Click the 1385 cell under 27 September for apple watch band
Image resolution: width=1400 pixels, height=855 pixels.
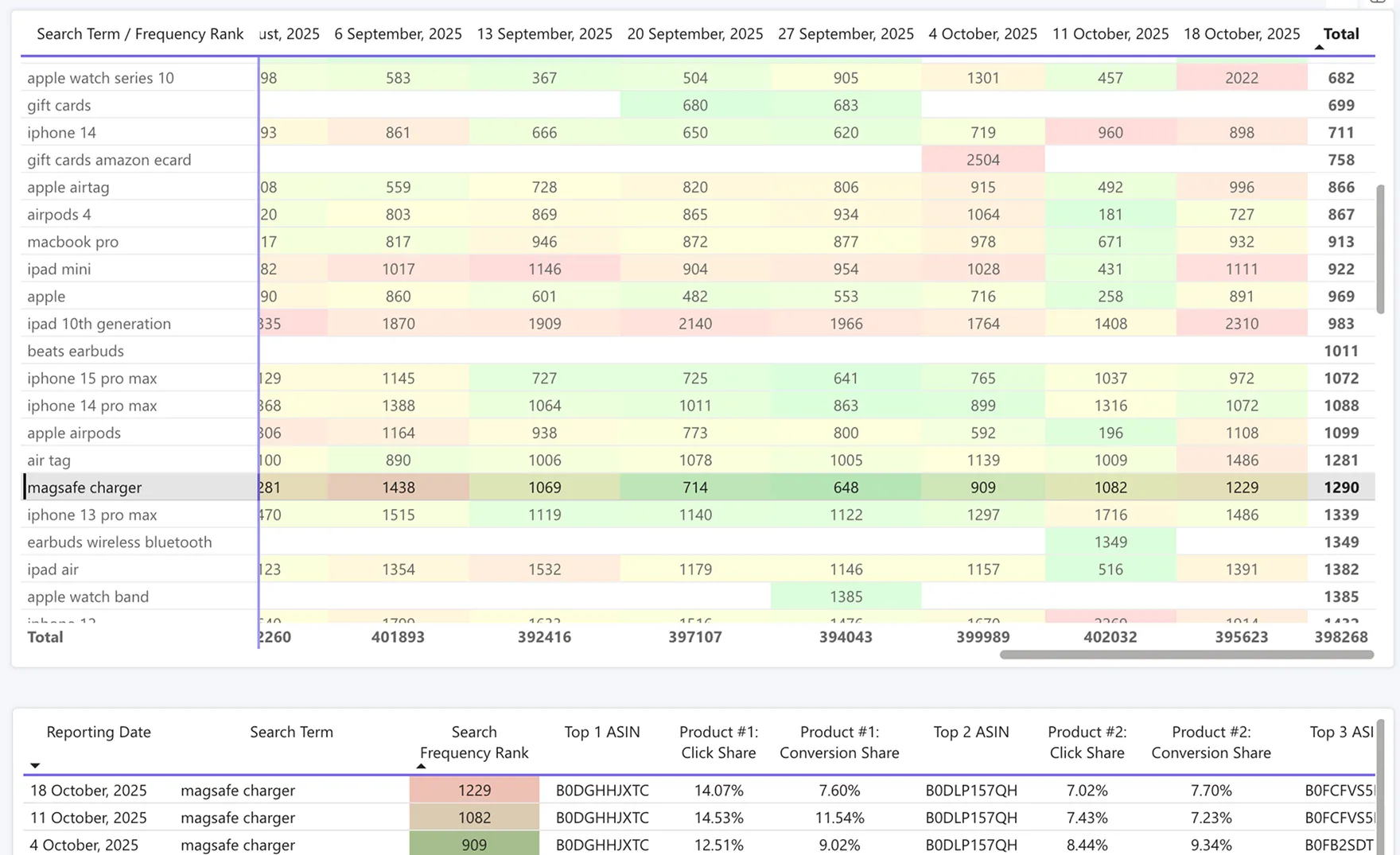coord(846,597)
